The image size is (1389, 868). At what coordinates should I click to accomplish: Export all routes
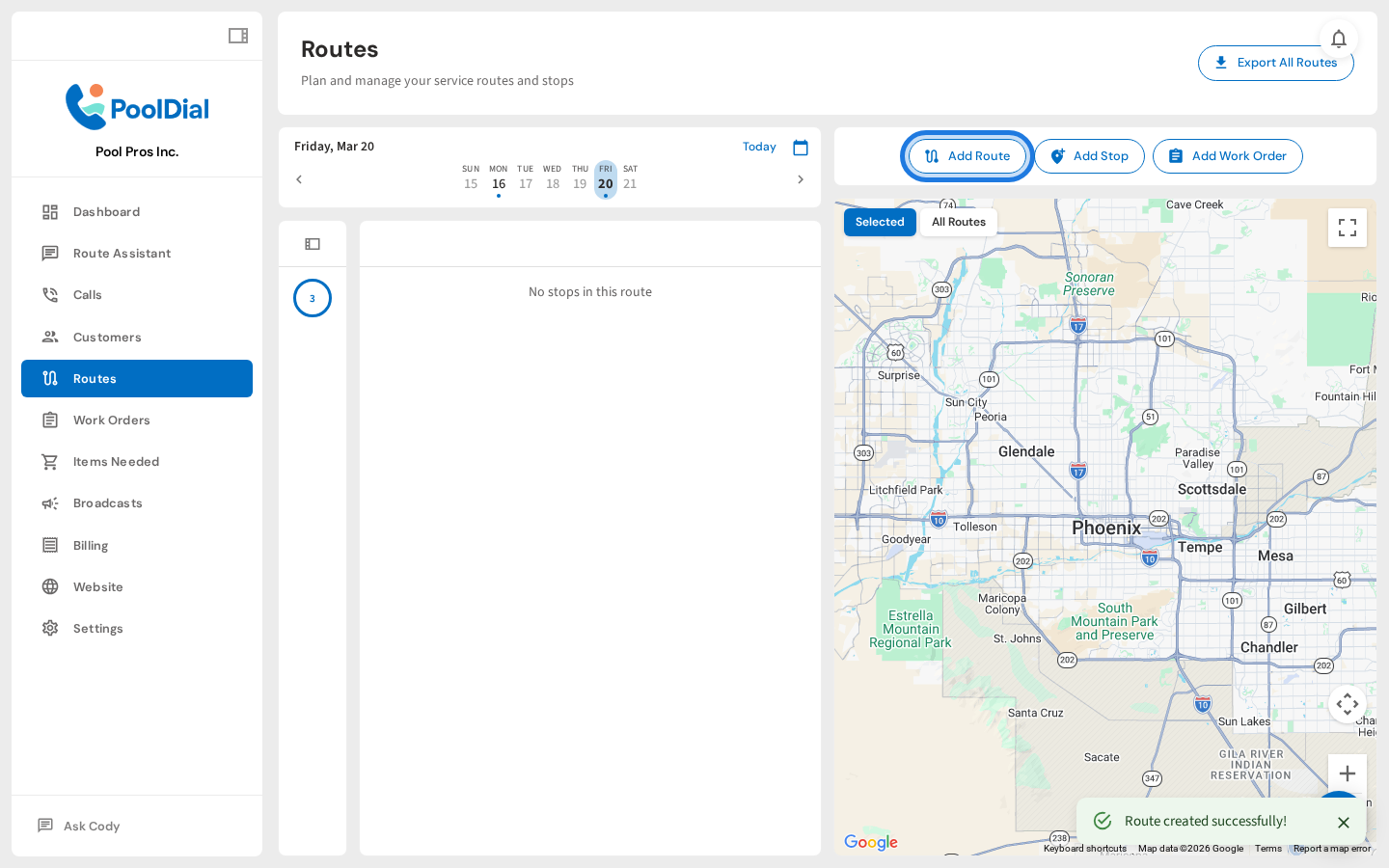tap(1276, 63)
